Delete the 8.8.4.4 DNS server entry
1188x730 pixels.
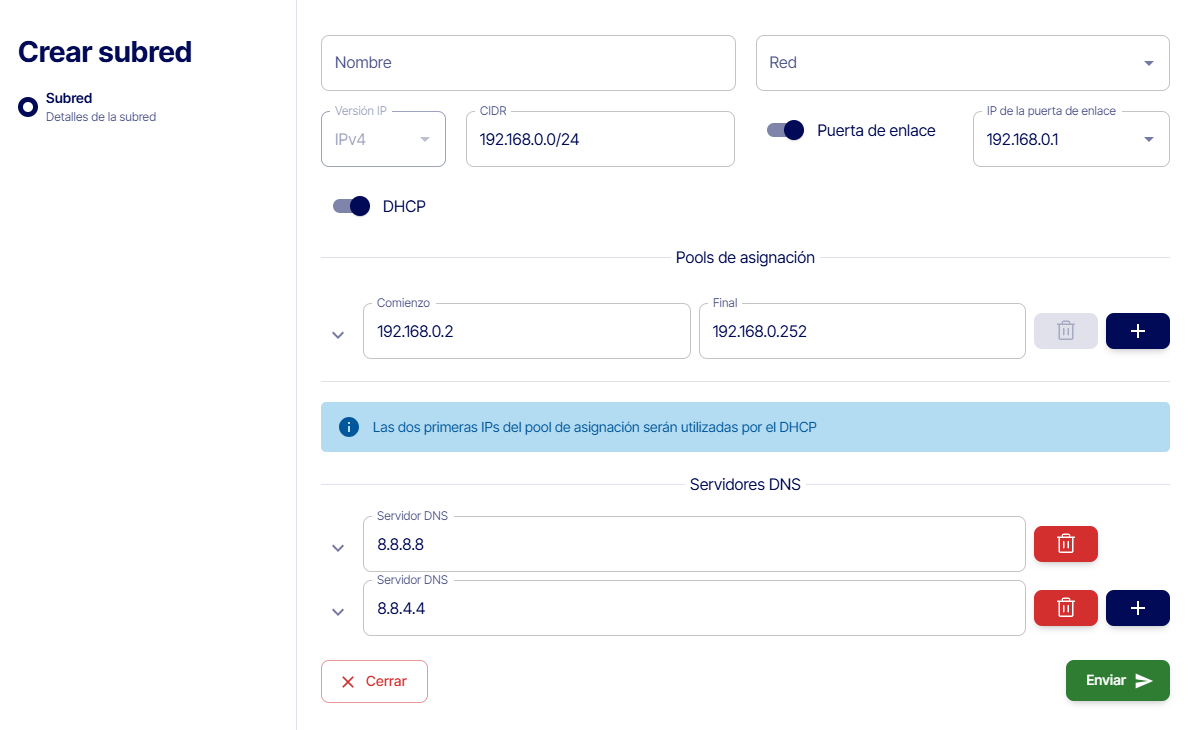point(1065,608)
